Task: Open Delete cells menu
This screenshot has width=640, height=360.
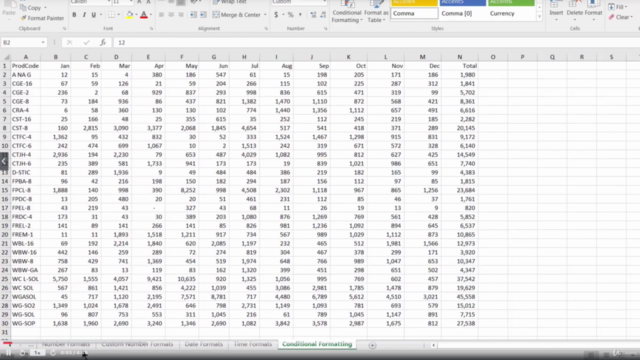Action: tap(575, 10)
